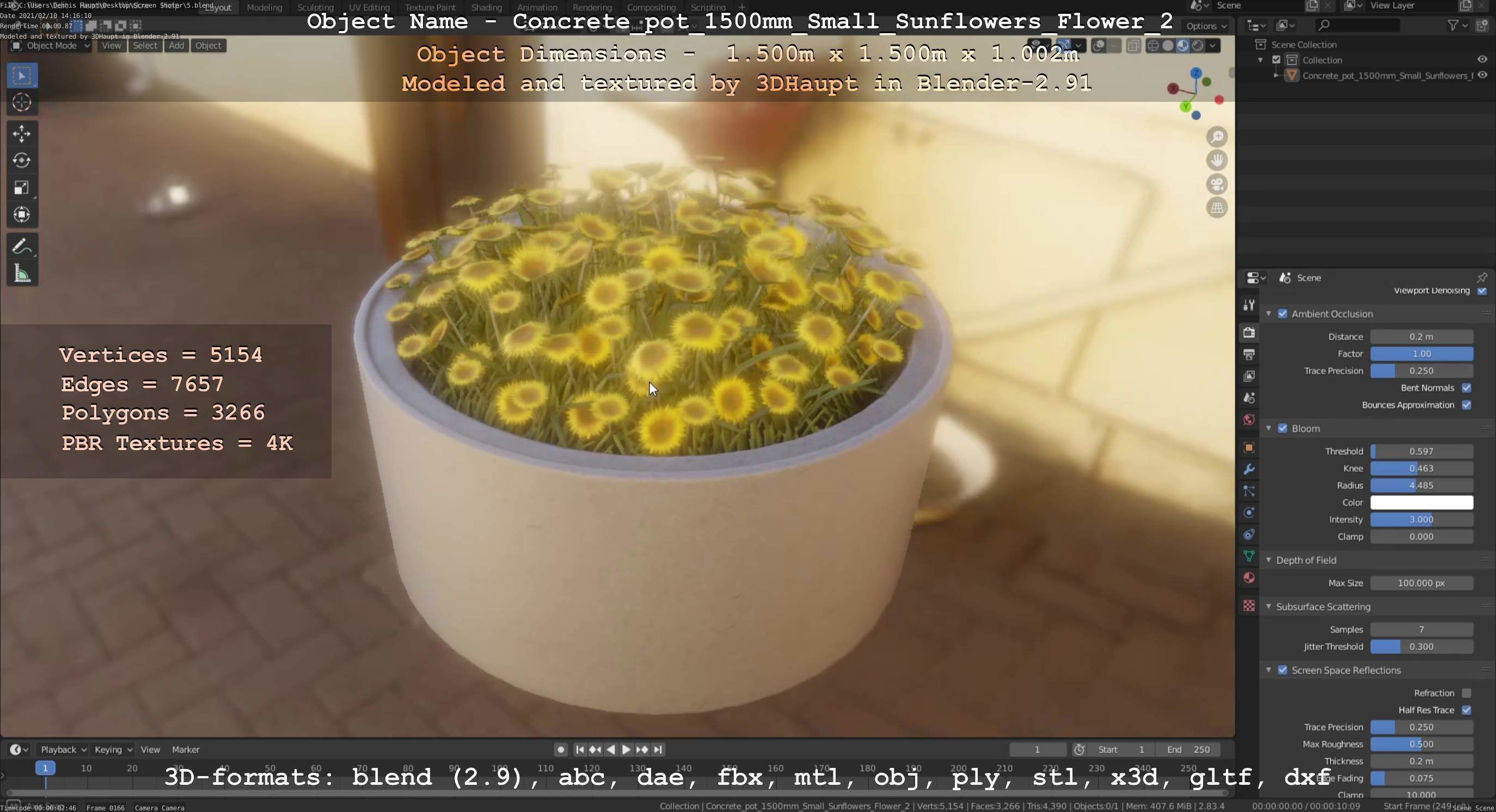
Task: Switch to the Animation workspace tab
Action: pos(537,8)
